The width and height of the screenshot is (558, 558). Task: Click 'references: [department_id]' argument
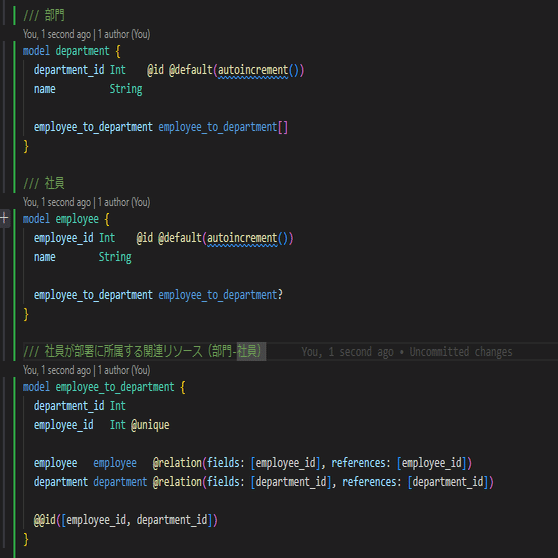[415, 482]
